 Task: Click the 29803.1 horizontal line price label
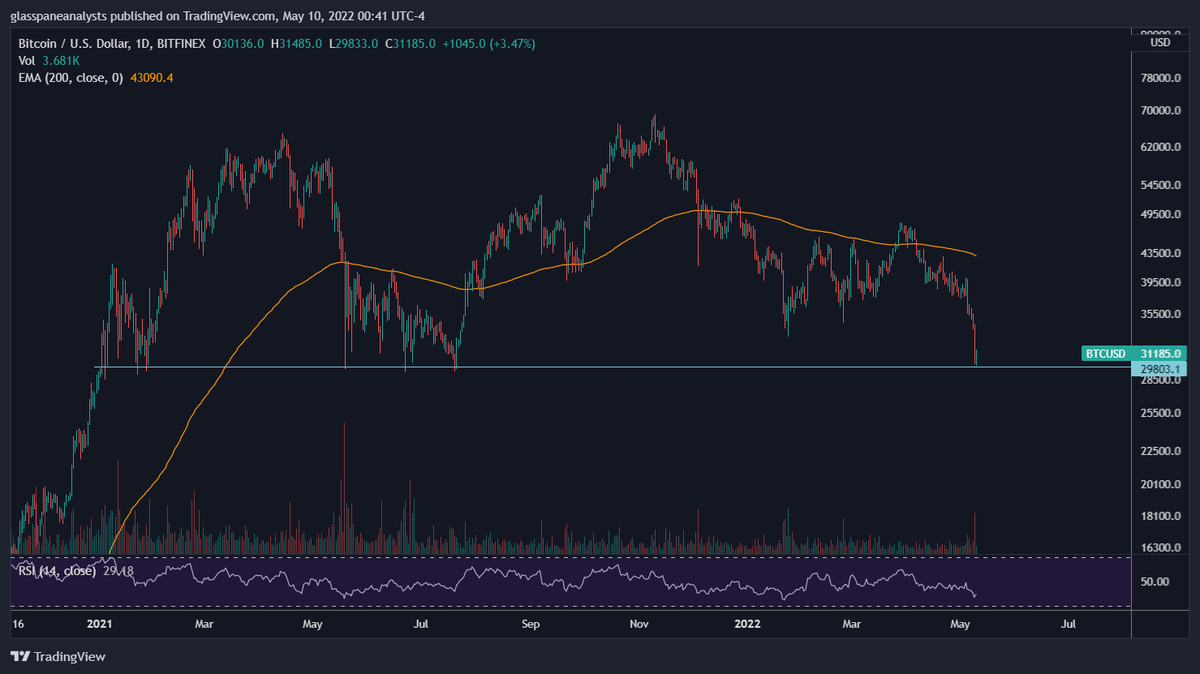pyautogui.click(x=1160, y=369)
